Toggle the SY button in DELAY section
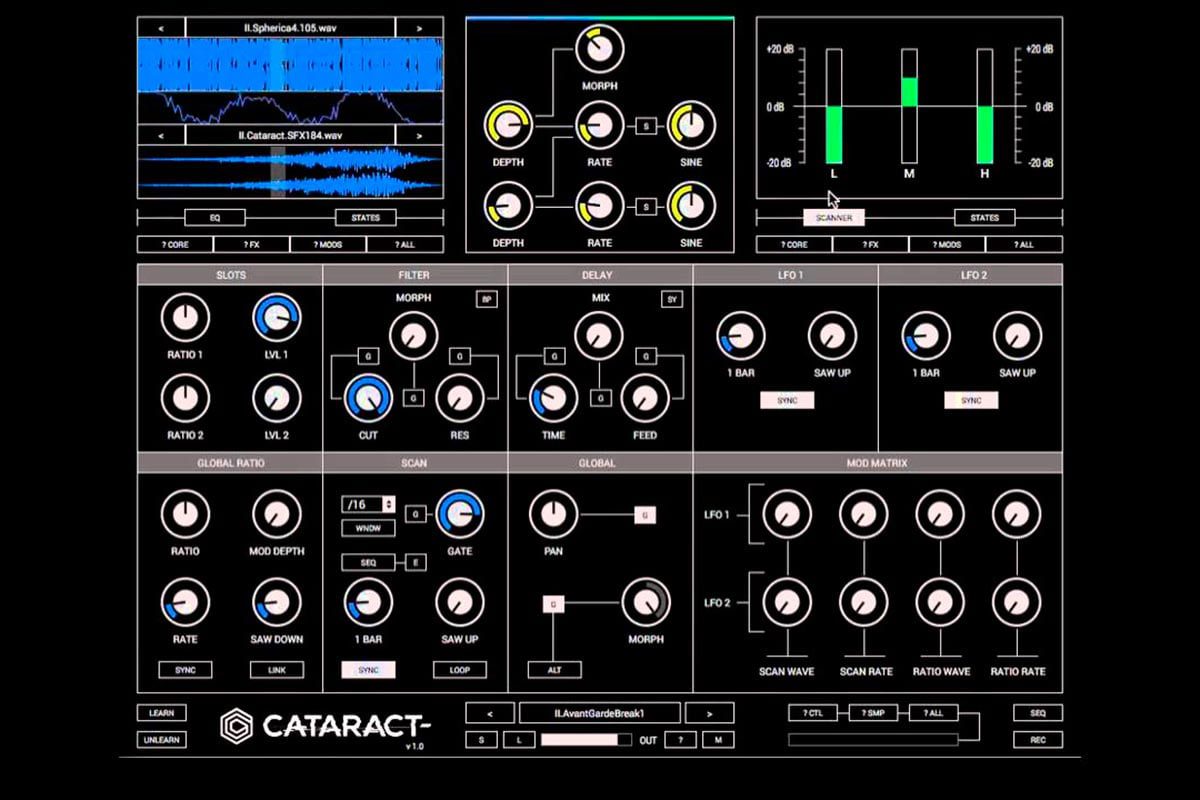 coord(671,299)
